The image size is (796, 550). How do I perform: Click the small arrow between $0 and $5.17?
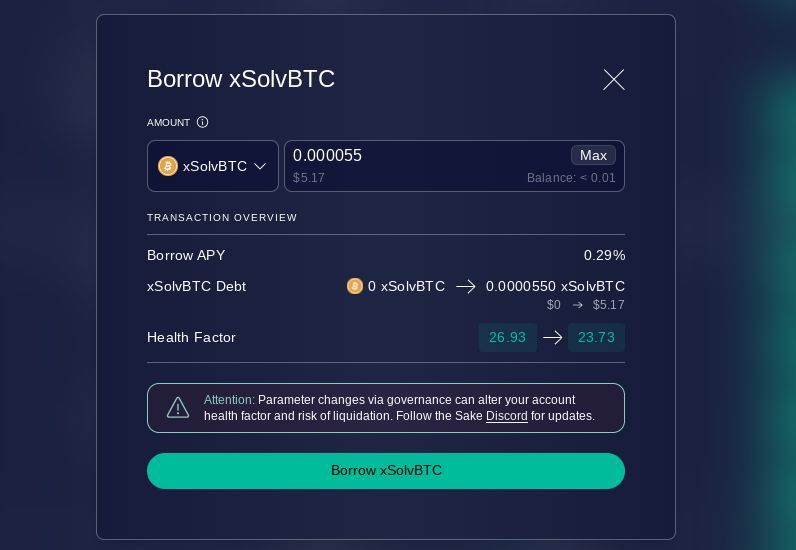pyautogui.click(x=577, y=305)
